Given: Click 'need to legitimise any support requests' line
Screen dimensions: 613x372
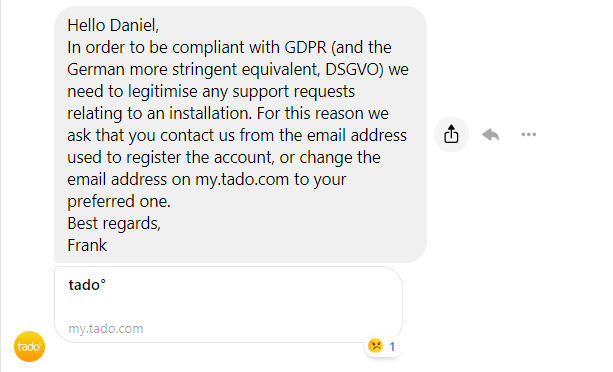Looking at the screenshot, I should (x=211, y=91).
